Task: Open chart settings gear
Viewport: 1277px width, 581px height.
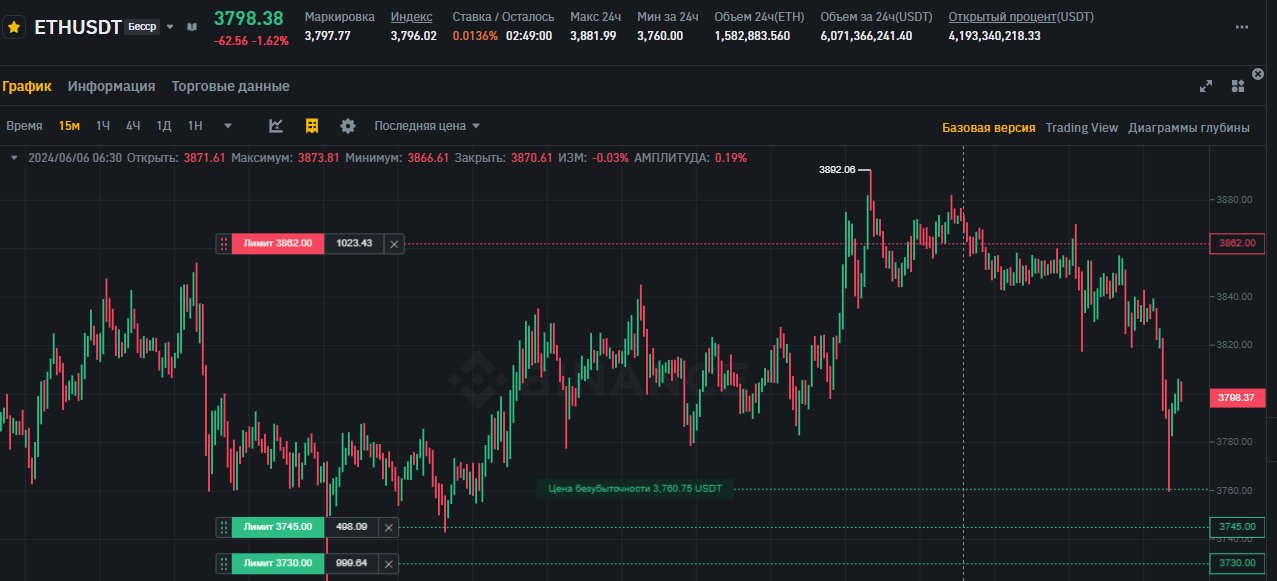Action: point(348,126)
